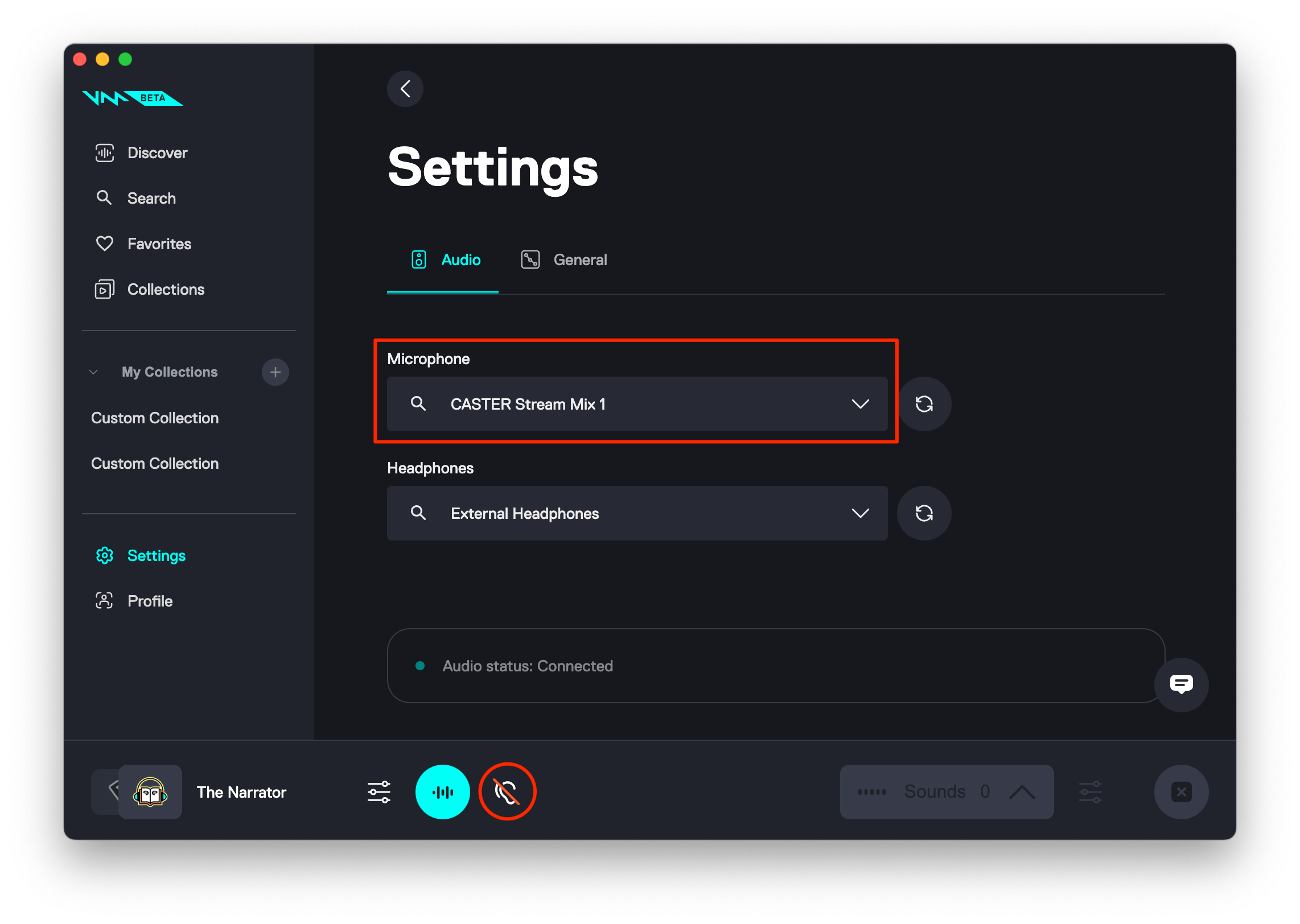Screen dimensions: 1300x924
Task: Open the Discover section
Action: 157,152
